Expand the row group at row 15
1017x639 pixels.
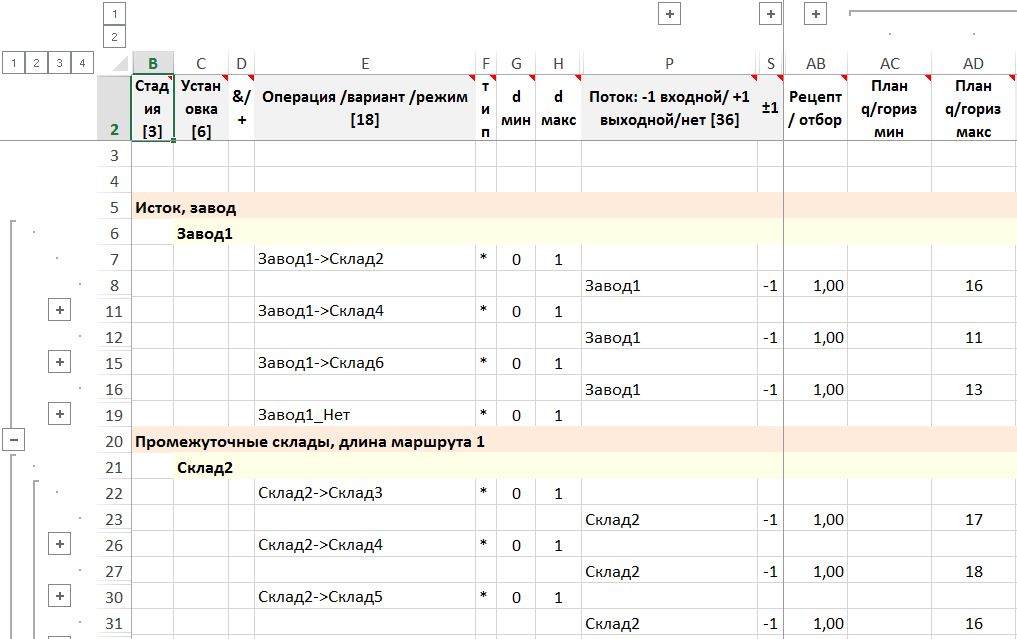pos(60,362)
